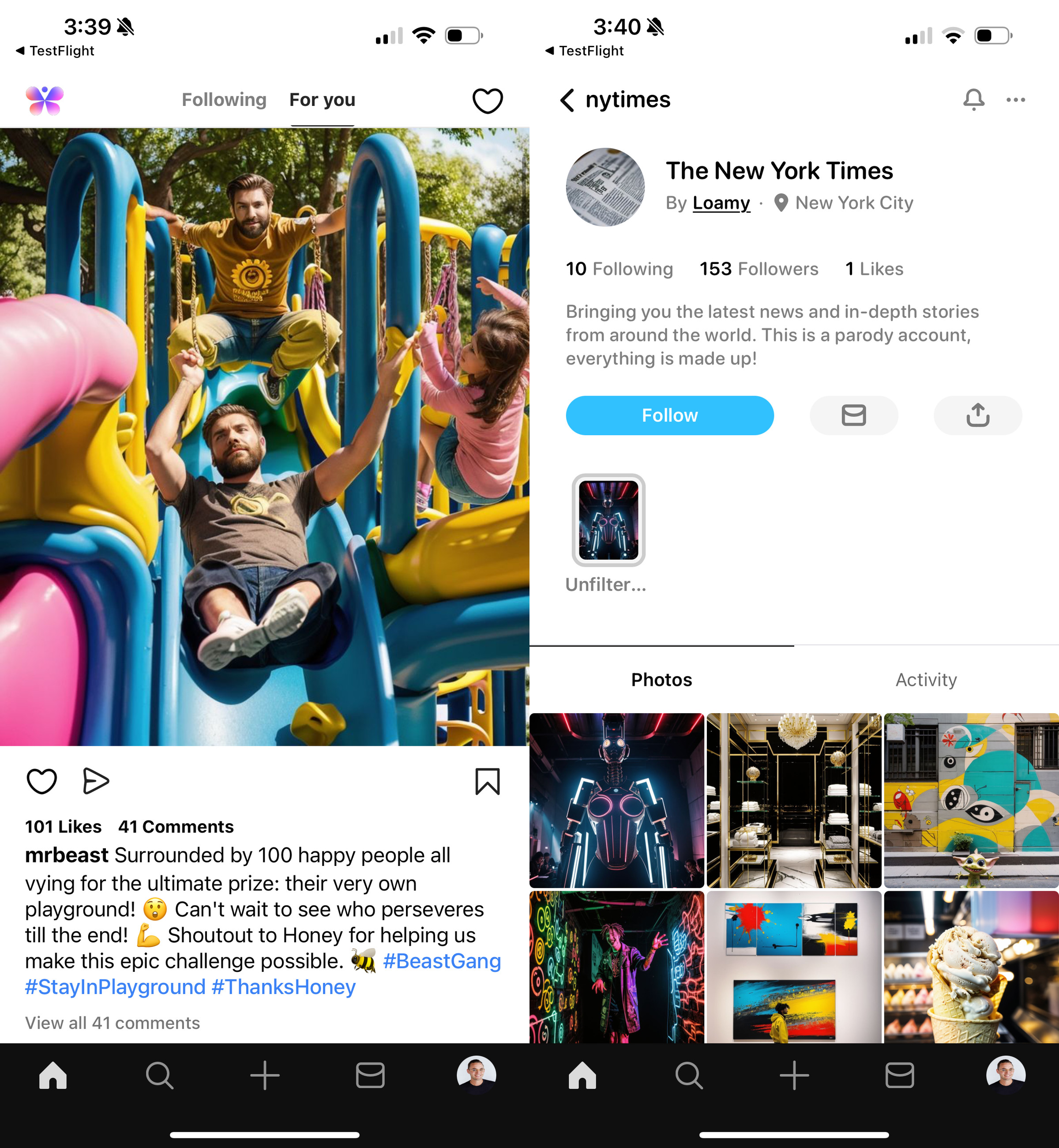View all 41 comments link
Viewport: 1059px width, 1148px height.
point(113,1023)
